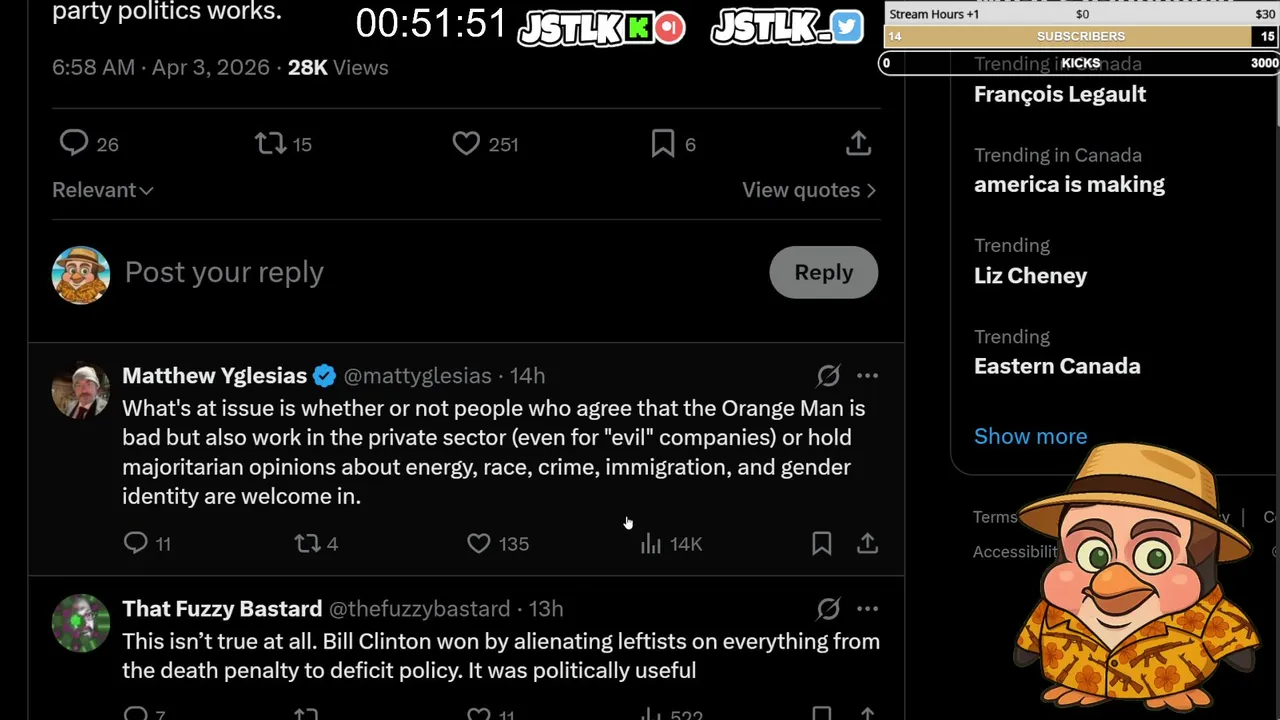Viewport: 1280px width, 720px height.
Task: Share the main post
Action: 858,144
